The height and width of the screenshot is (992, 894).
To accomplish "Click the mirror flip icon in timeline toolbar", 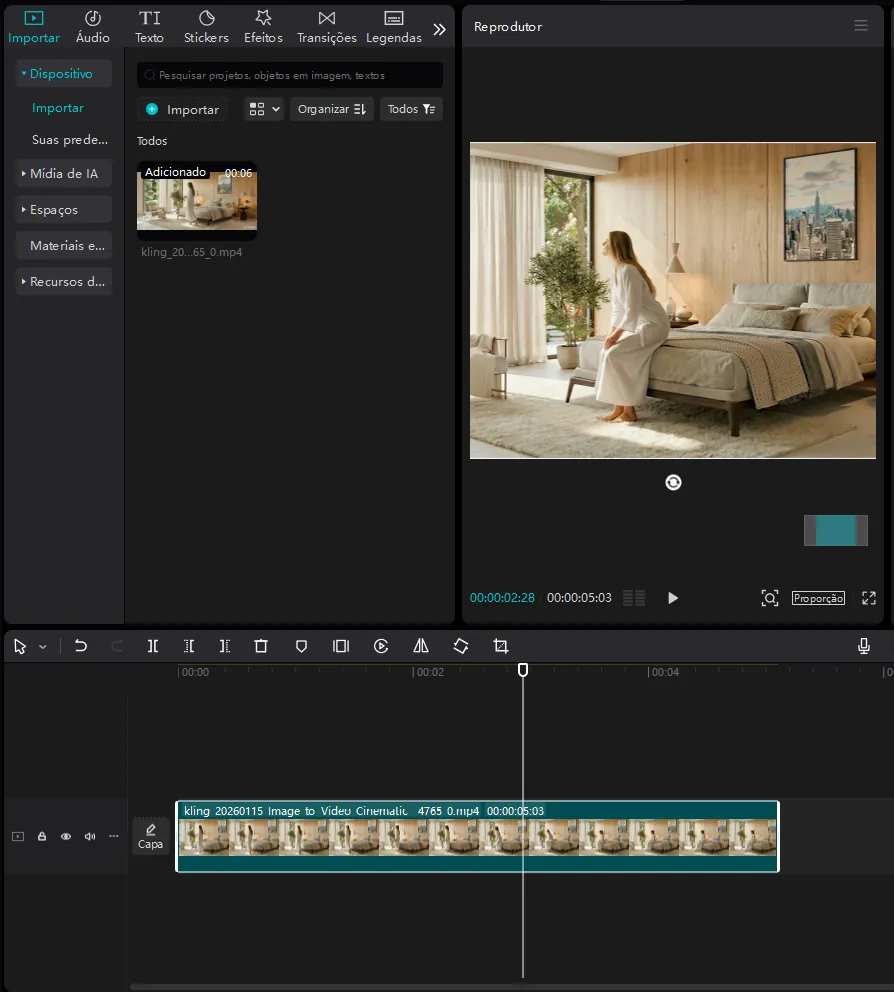I will tap(421, 647).
